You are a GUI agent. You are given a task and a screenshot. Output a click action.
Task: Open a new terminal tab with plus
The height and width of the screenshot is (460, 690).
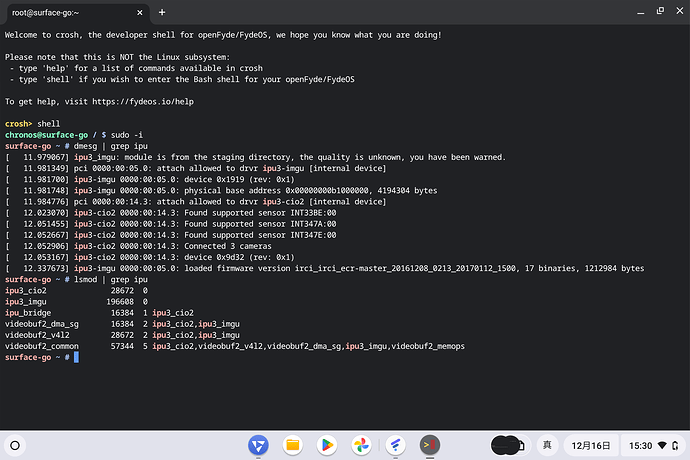(x=164, y=14)
